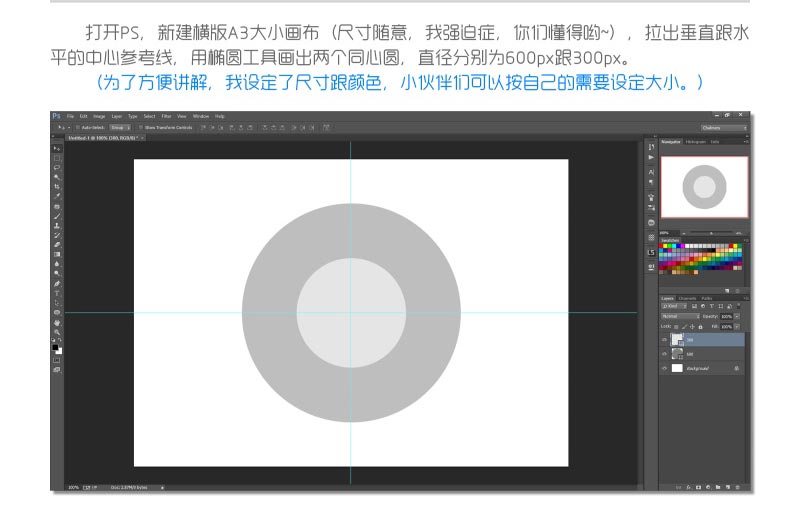Toggle lock position icon
Image resolution: width=800 pixels, height=505 pixels.
click(x=692, y=326)
